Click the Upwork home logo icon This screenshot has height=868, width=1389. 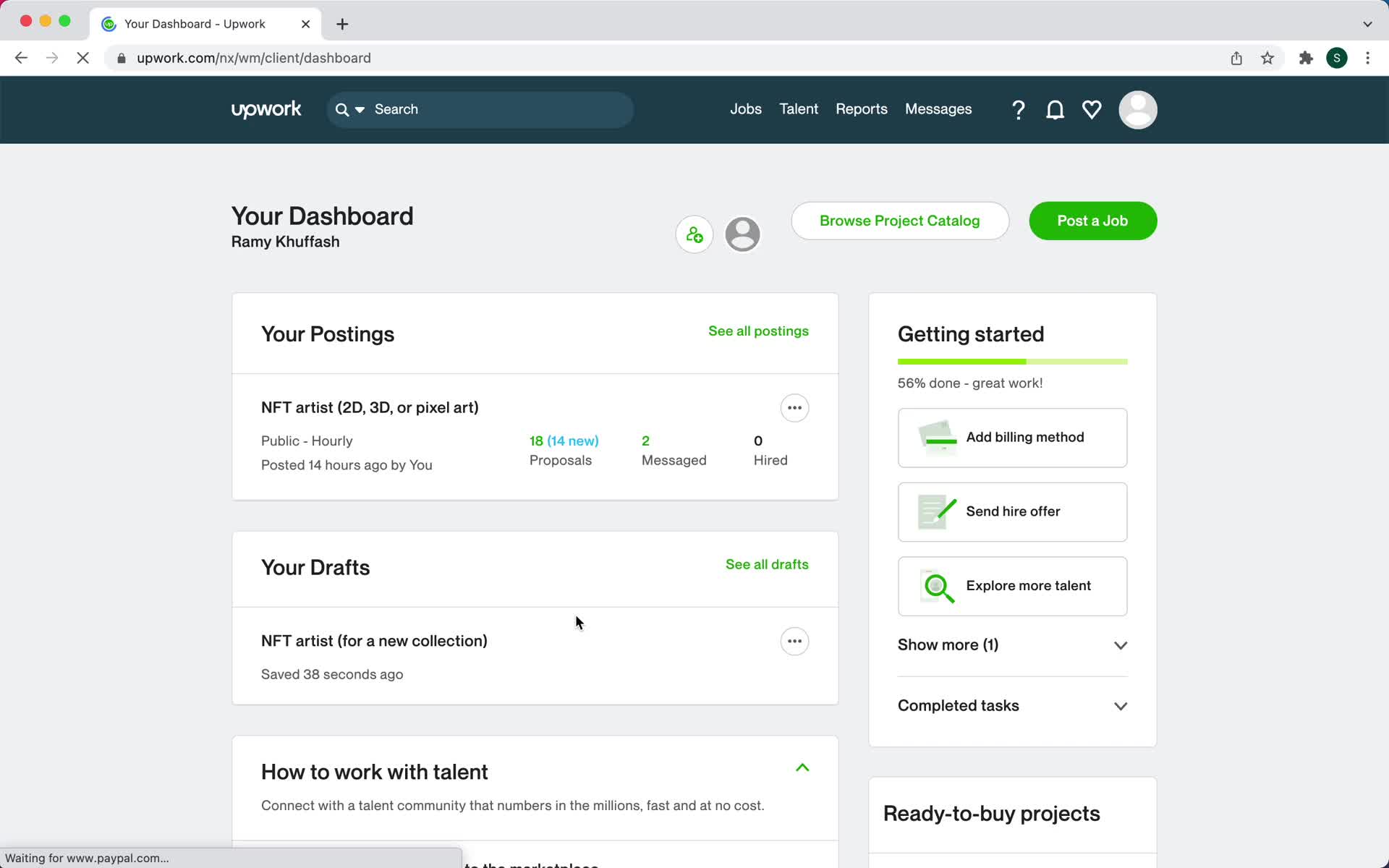coord(266,109)
